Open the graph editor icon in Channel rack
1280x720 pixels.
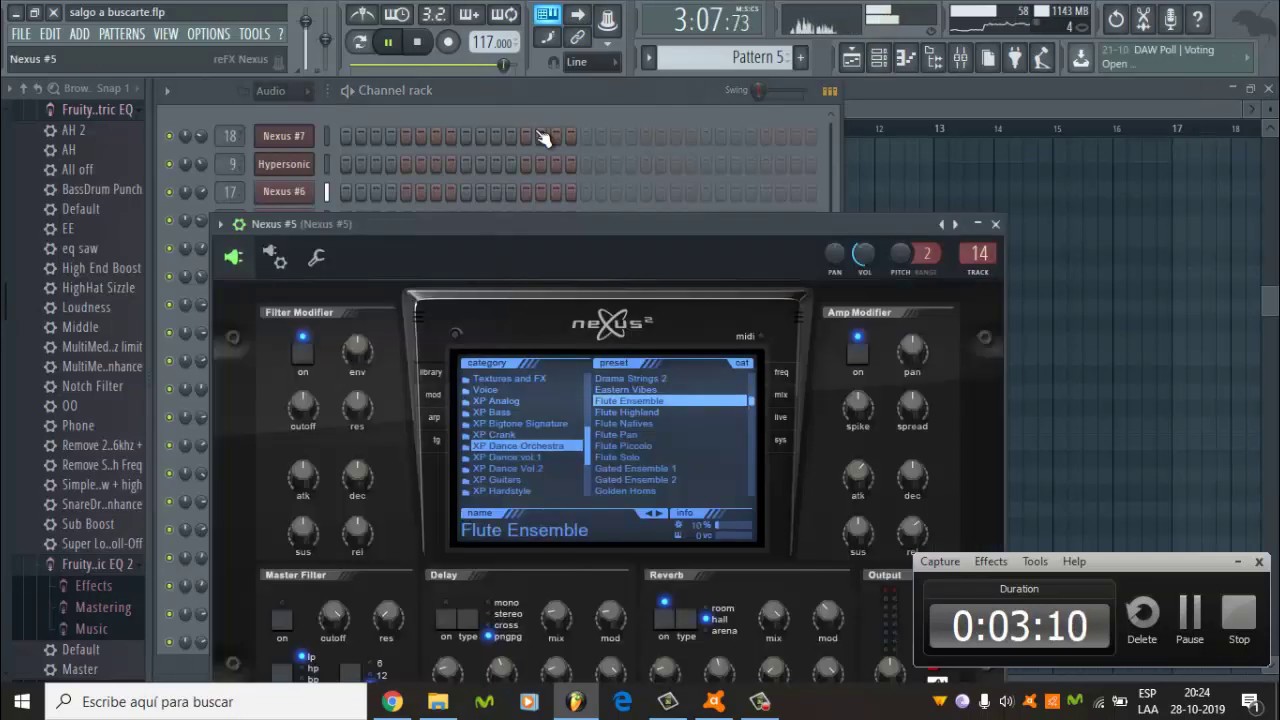pos(829,90)
